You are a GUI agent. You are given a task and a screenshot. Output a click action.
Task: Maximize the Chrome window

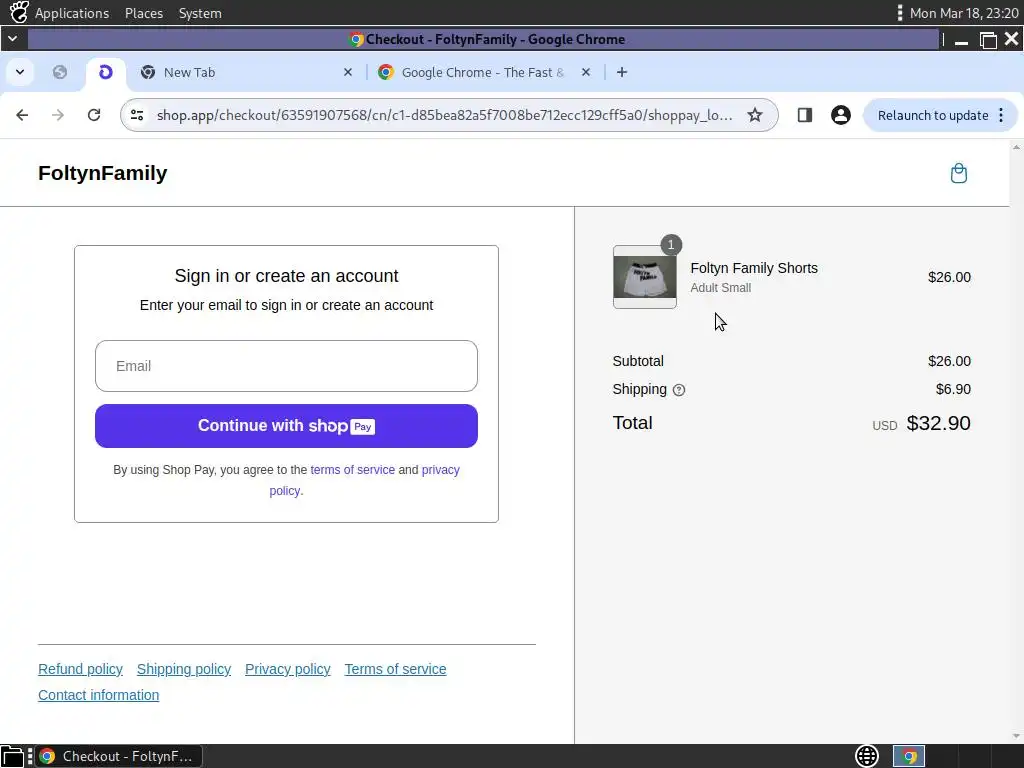pos(988,40)
